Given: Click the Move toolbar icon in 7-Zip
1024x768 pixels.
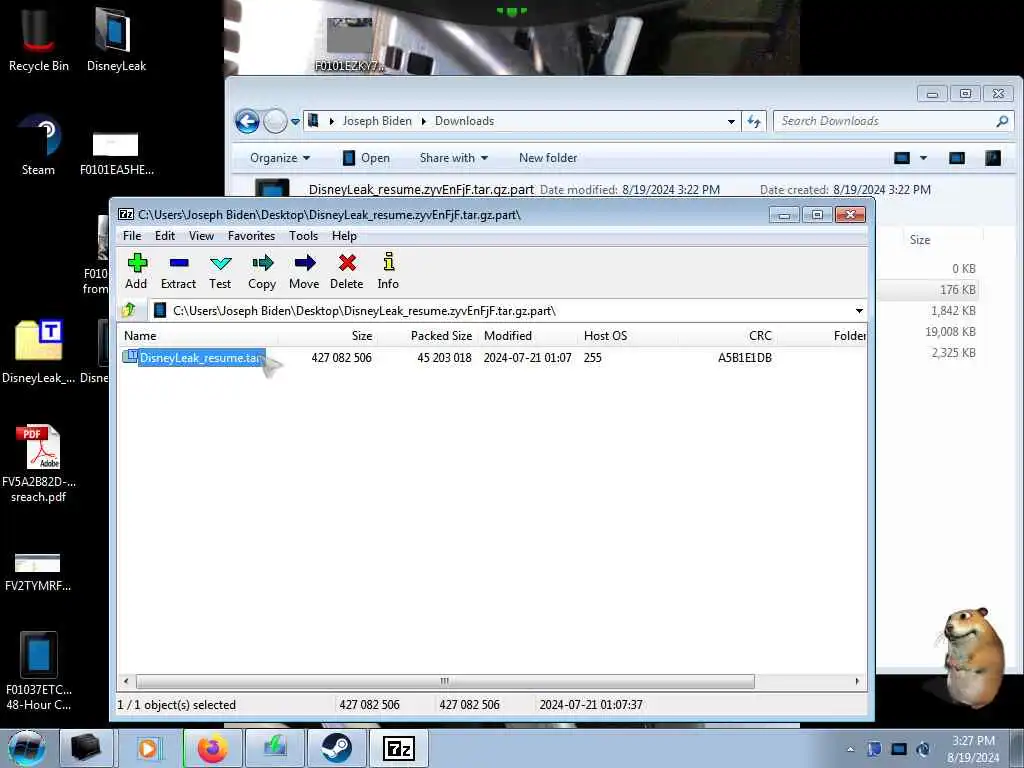Looking at the screenshot, I should point(304,271).
